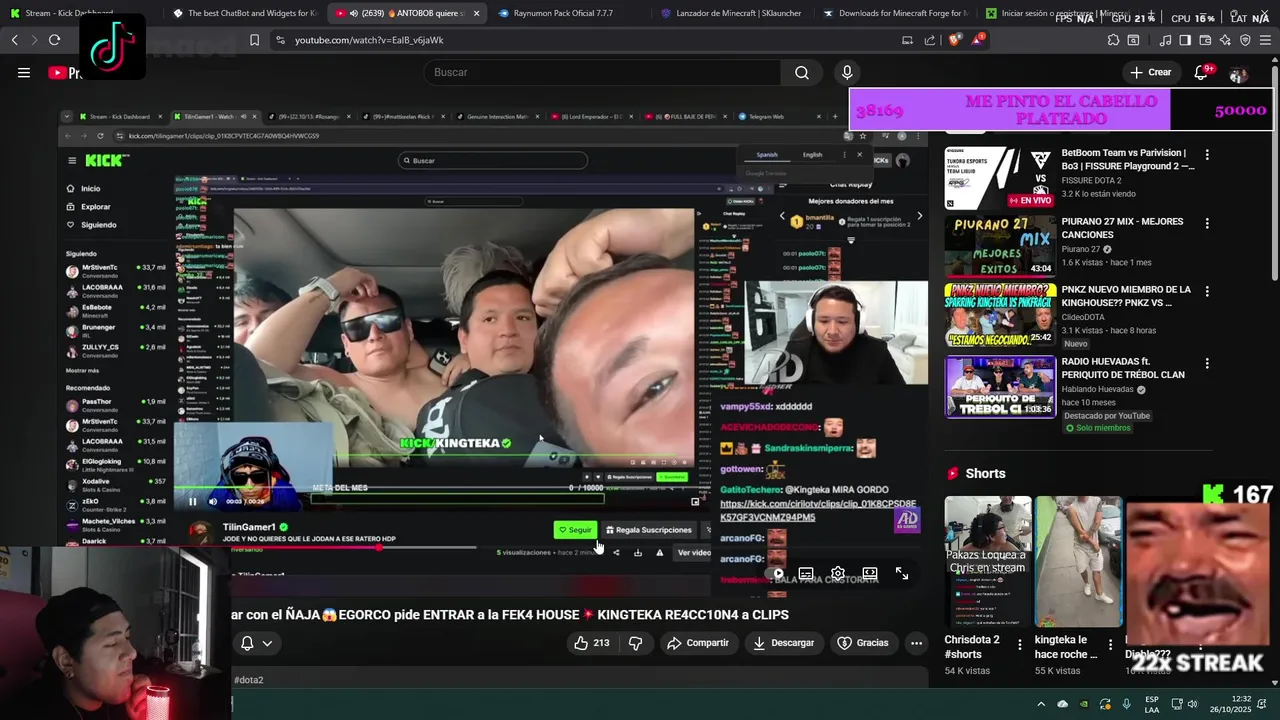Image resolution: width=1280 pixels, height=720 pixels.
Task: Bookmark this page in address bar
Action: tap(254, 40)
